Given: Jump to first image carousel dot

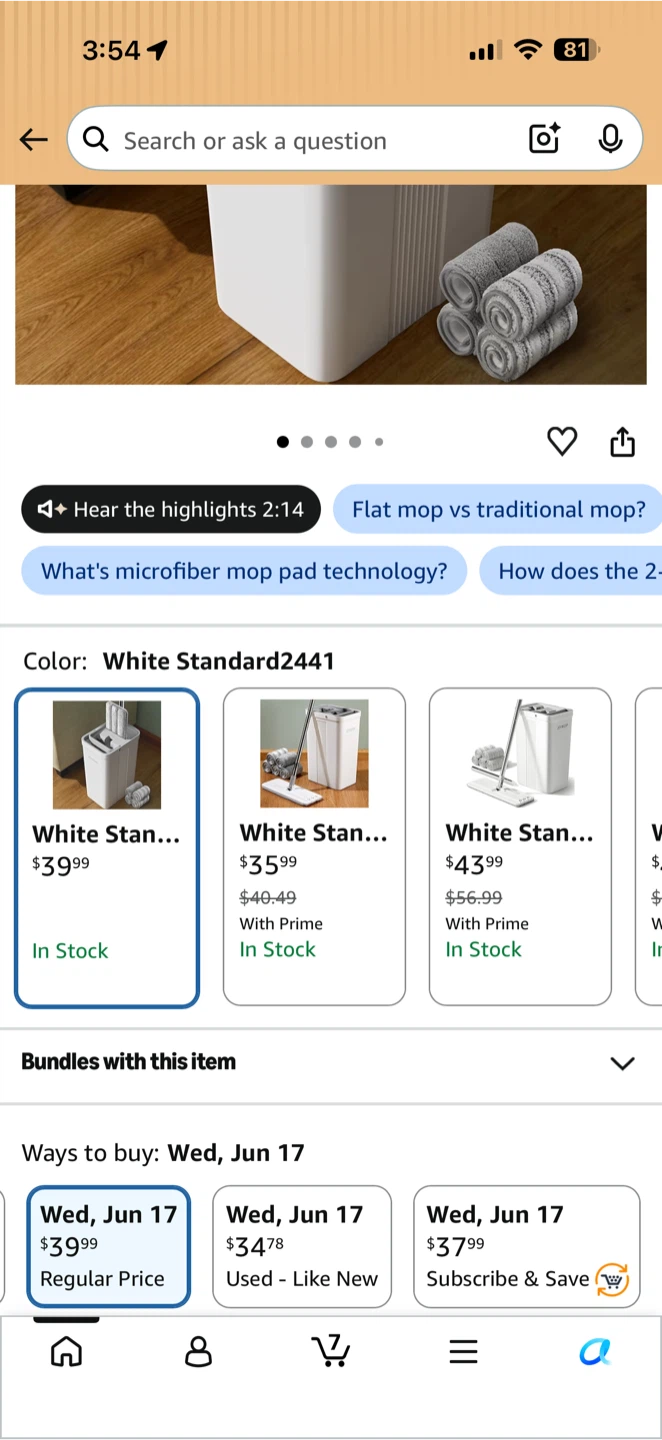Looking at the screenshot, I should coord(283,442).
